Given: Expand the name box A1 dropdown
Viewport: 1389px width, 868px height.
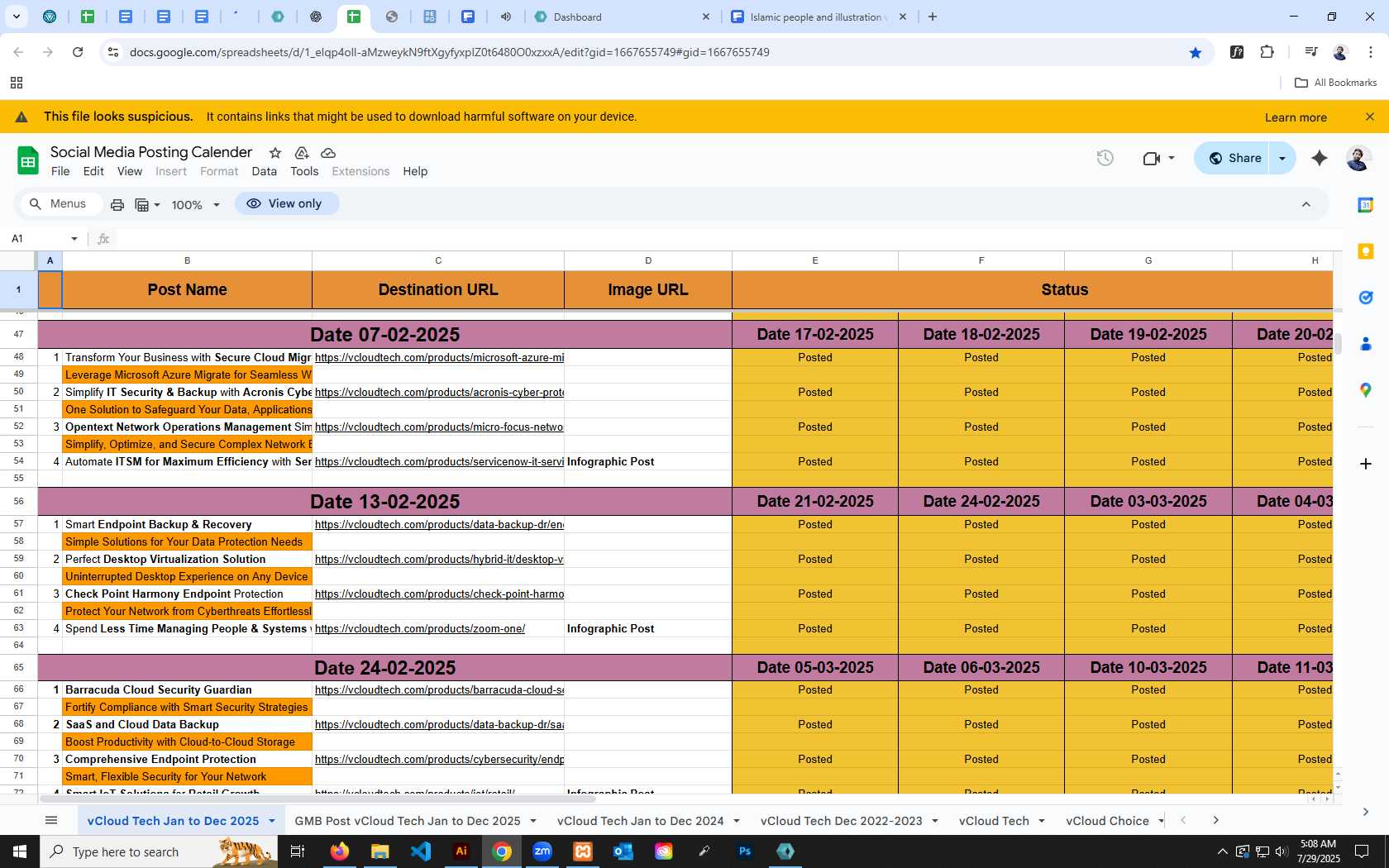Looking at the screenshot, I should click(x=74, y=239).
